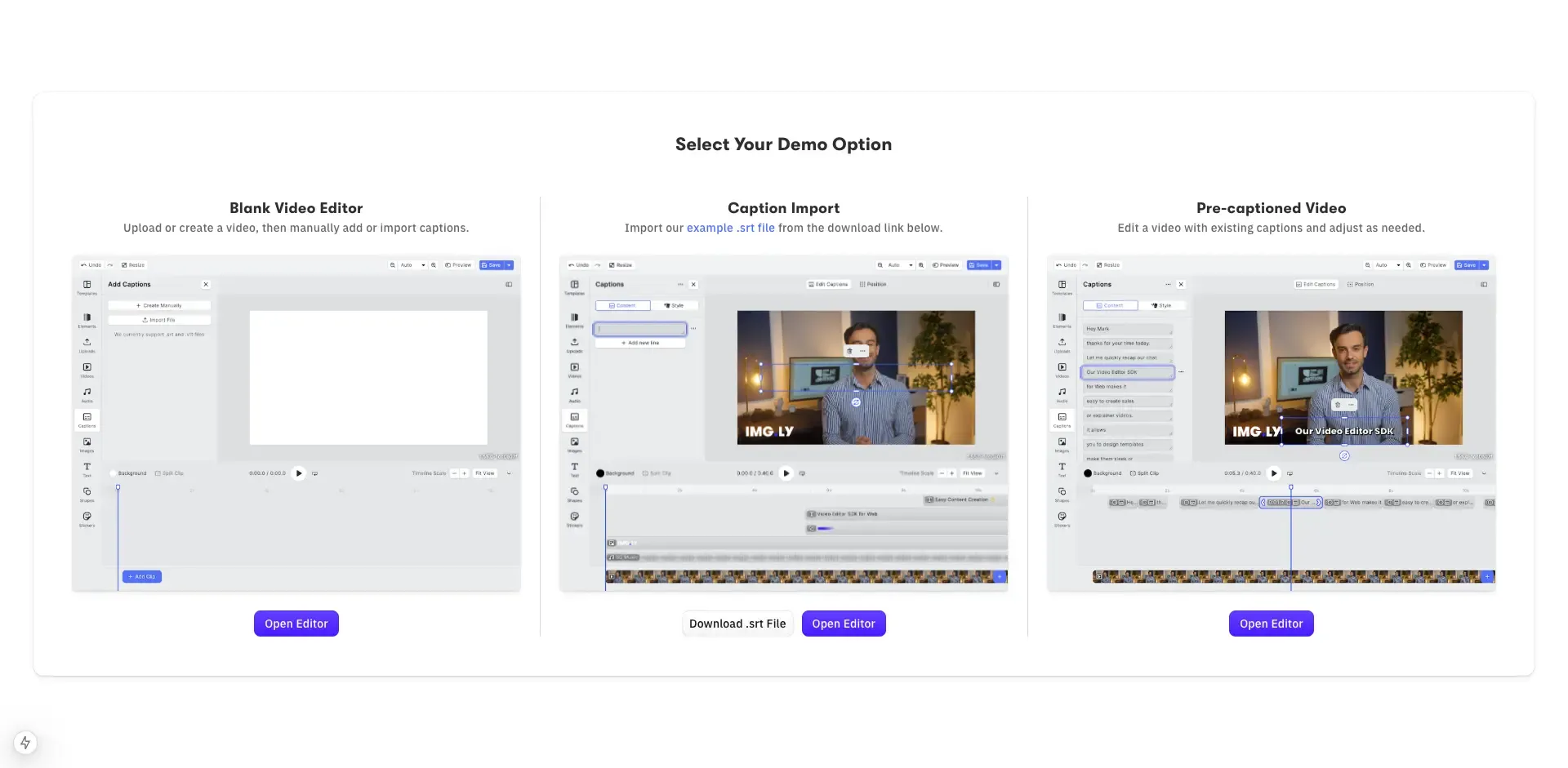This screenshot has width=1568, height=768.
Task: Click the 'Blank Video Editor' title
Action: 296,208
